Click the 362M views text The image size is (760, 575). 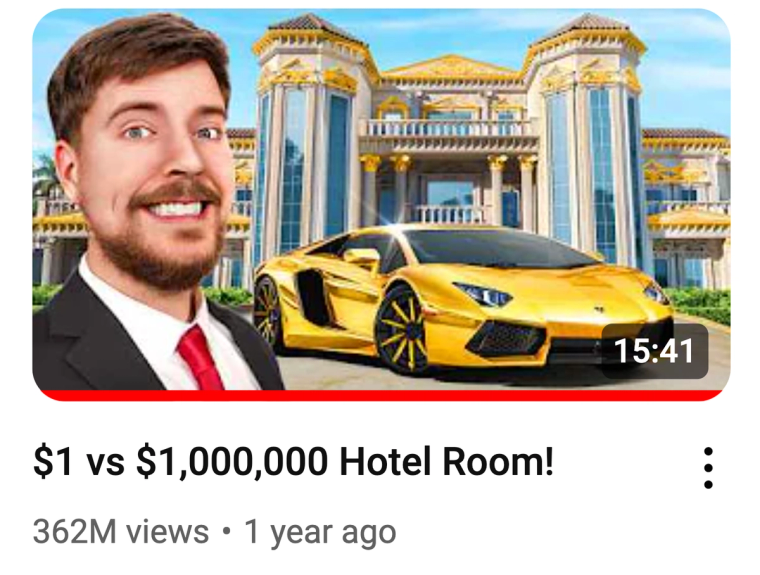(121, 532)
